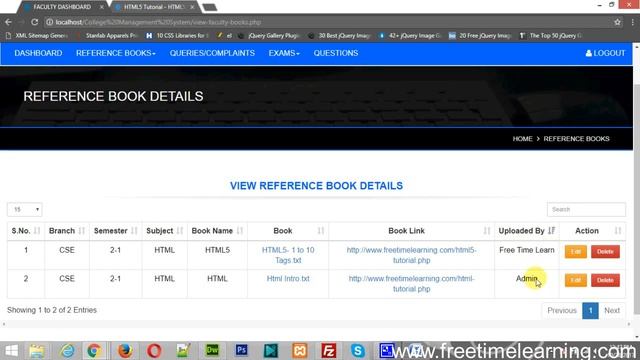Open a new browser tab

(x=209, y=7)
